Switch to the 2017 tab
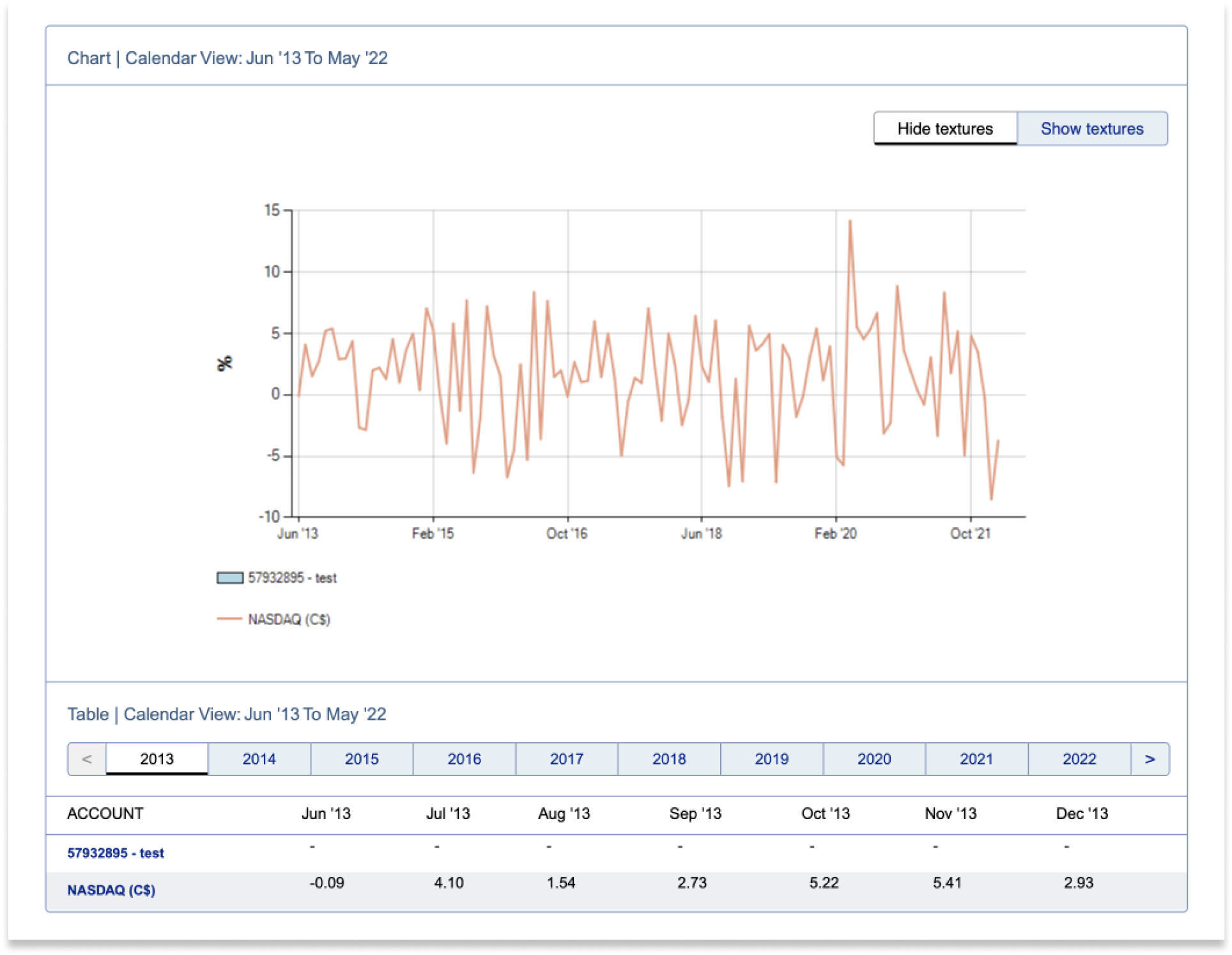This screenshot has height=955, width=1232. pos(567,759)
